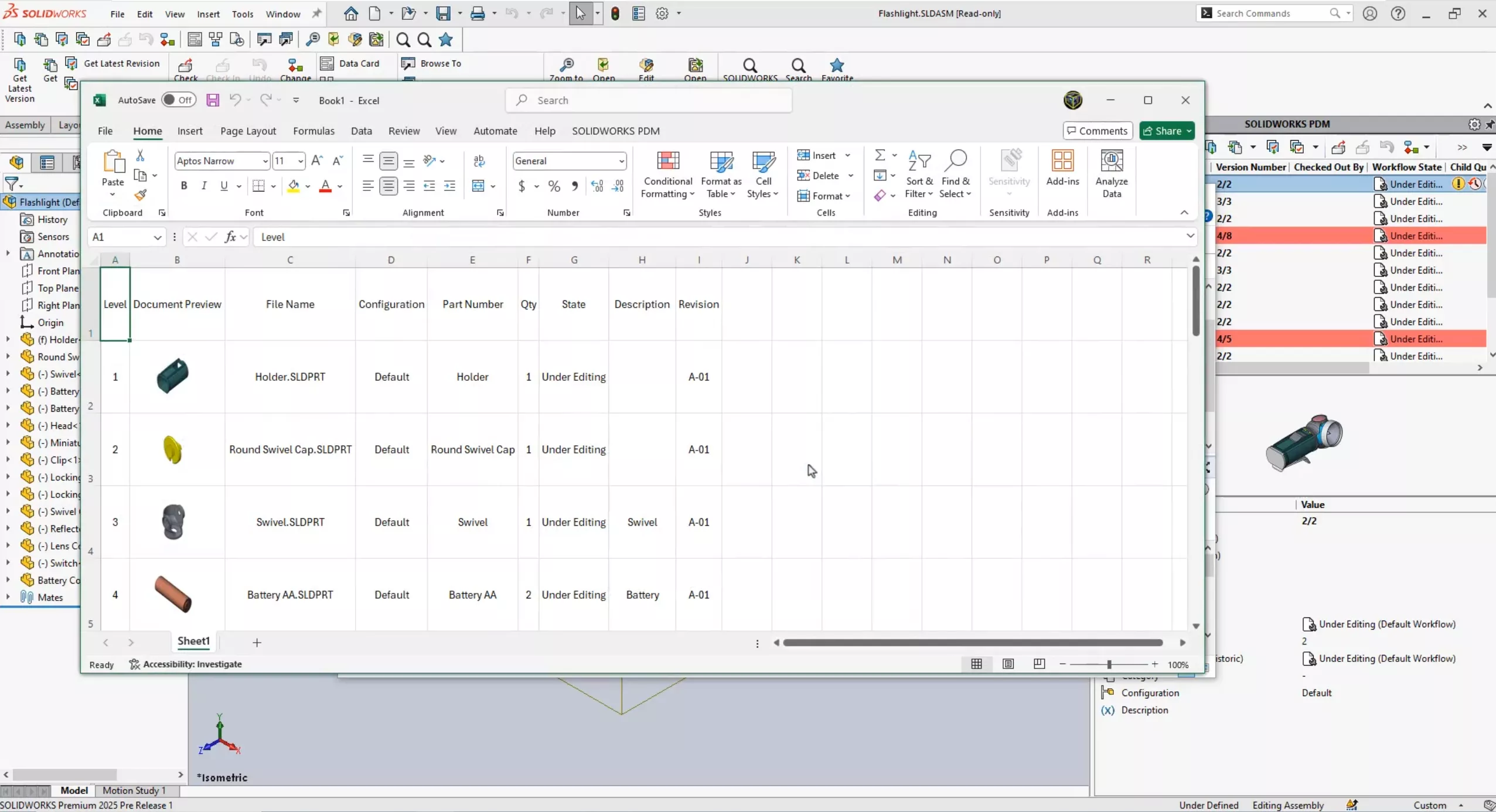Click the Cut scissors icon in Excel

pyautogui.click(x=140, y=155)
